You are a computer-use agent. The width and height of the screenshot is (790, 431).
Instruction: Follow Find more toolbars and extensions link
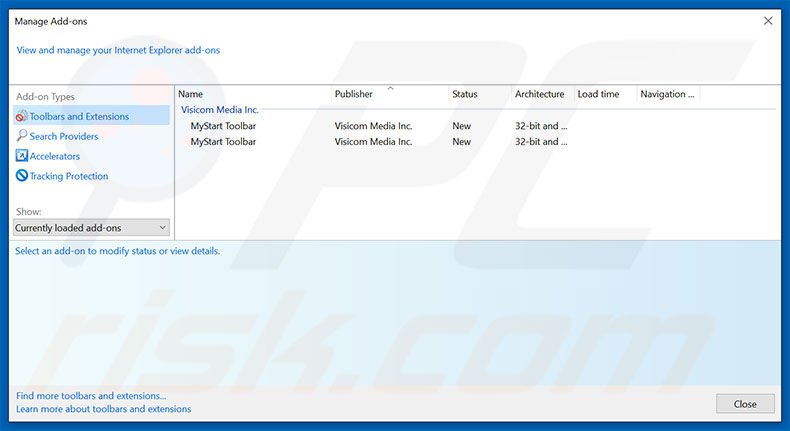coord(91,396)
